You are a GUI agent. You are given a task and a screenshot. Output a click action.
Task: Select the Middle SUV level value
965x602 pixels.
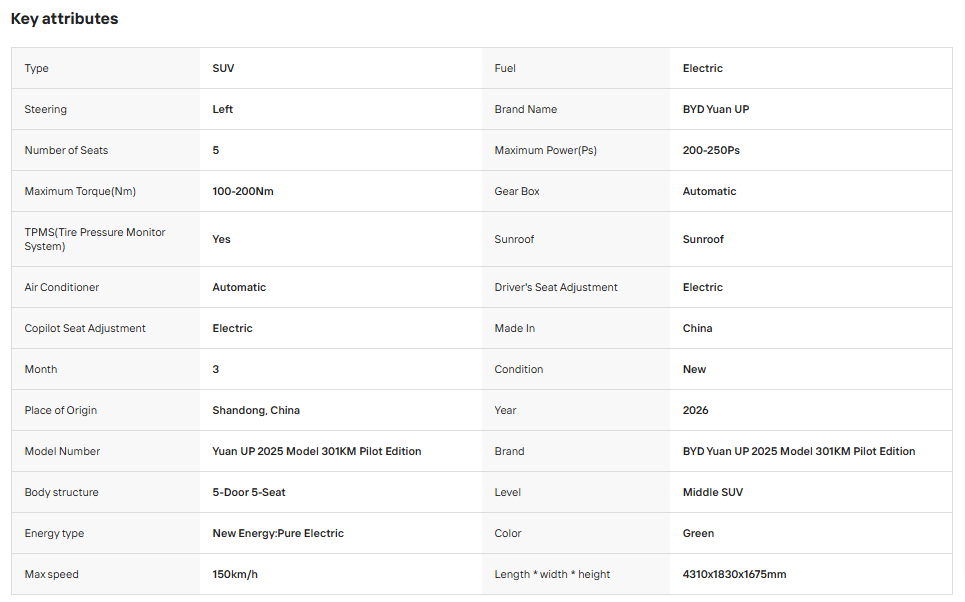pyautogui.click(x=713, y=492)
